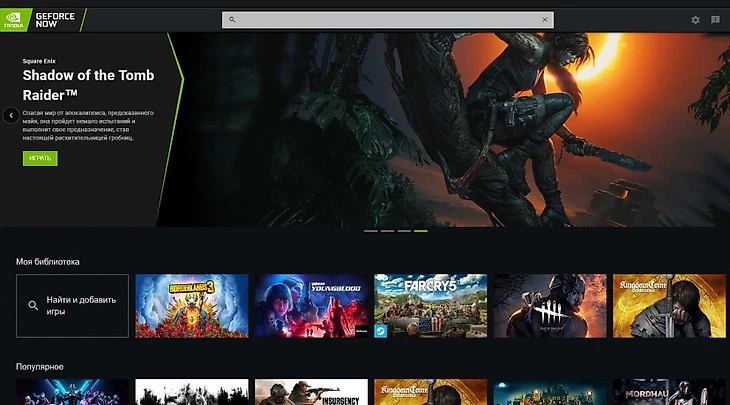Click the 'Популярное' section heading

point(40,367)
